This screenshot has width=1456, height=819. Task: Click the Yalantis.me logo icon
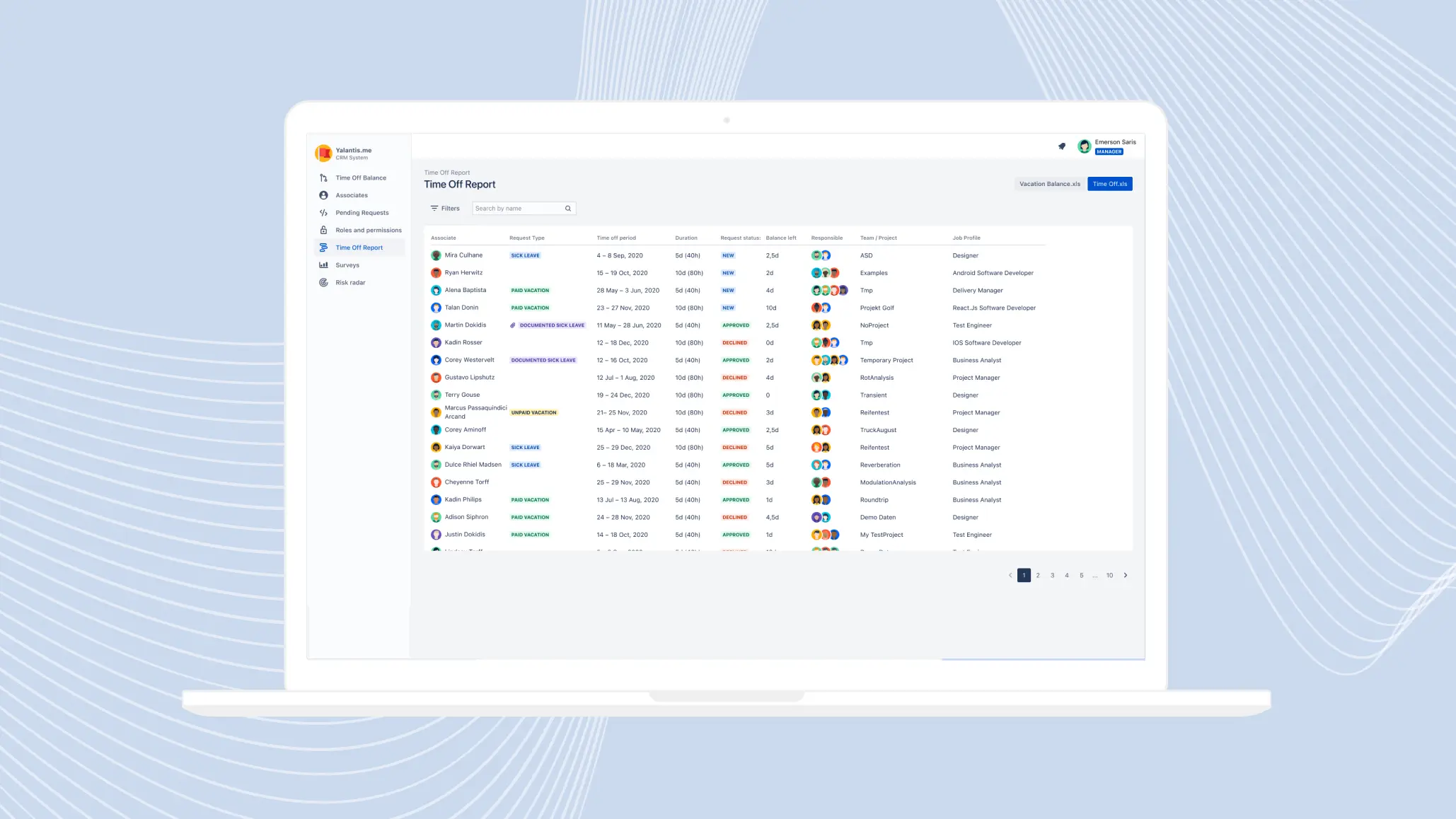tap(323, 153)
